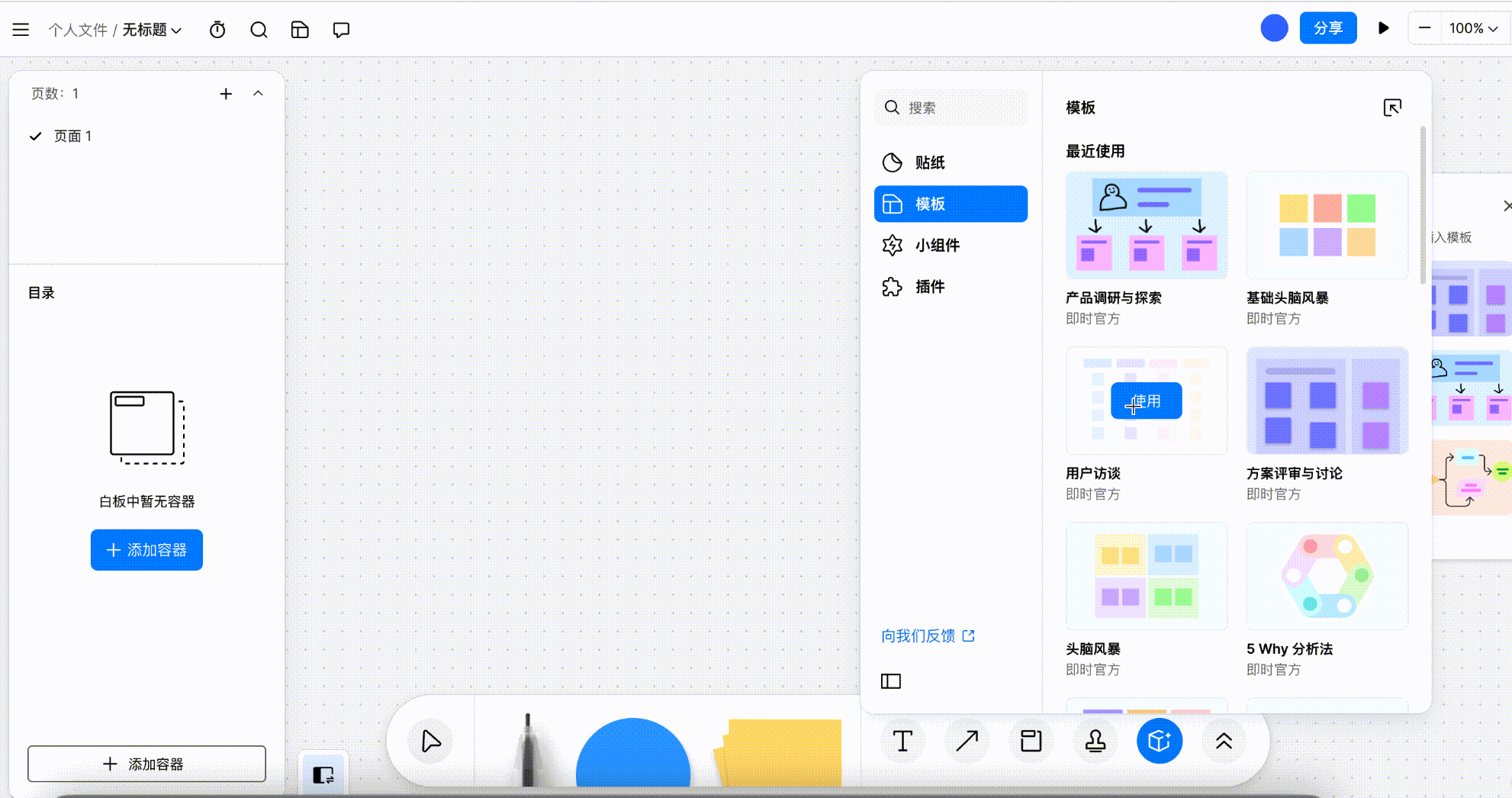Click the 最近使用 section heading
This screenshot has width=1512, height=798.
(x=1095, y=151)
